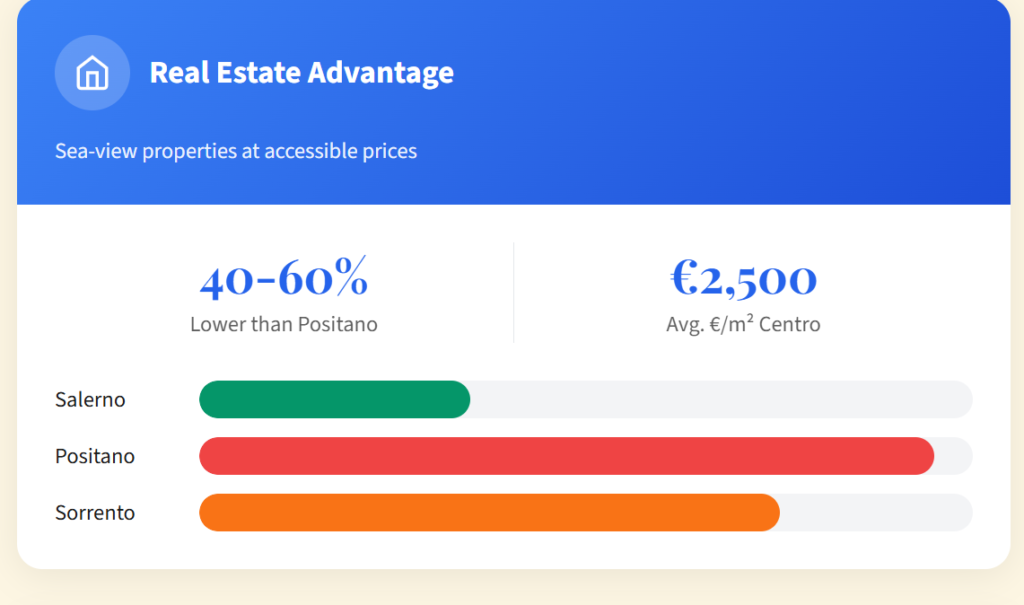Click the beige page background below card
This screenshot has height=605, width=1024.
512,588
